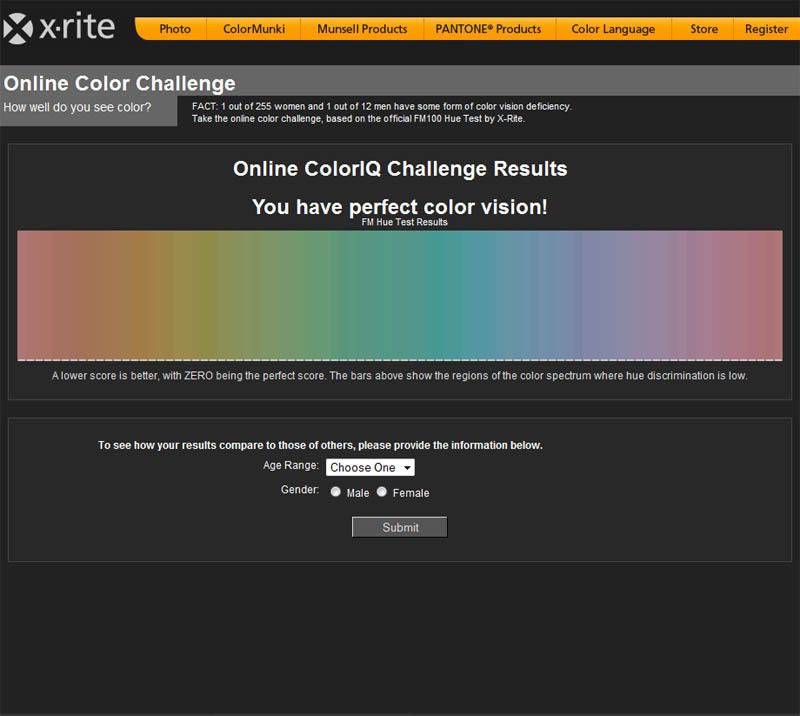Expand the Age Range dropdown

(x=370, y=467)
